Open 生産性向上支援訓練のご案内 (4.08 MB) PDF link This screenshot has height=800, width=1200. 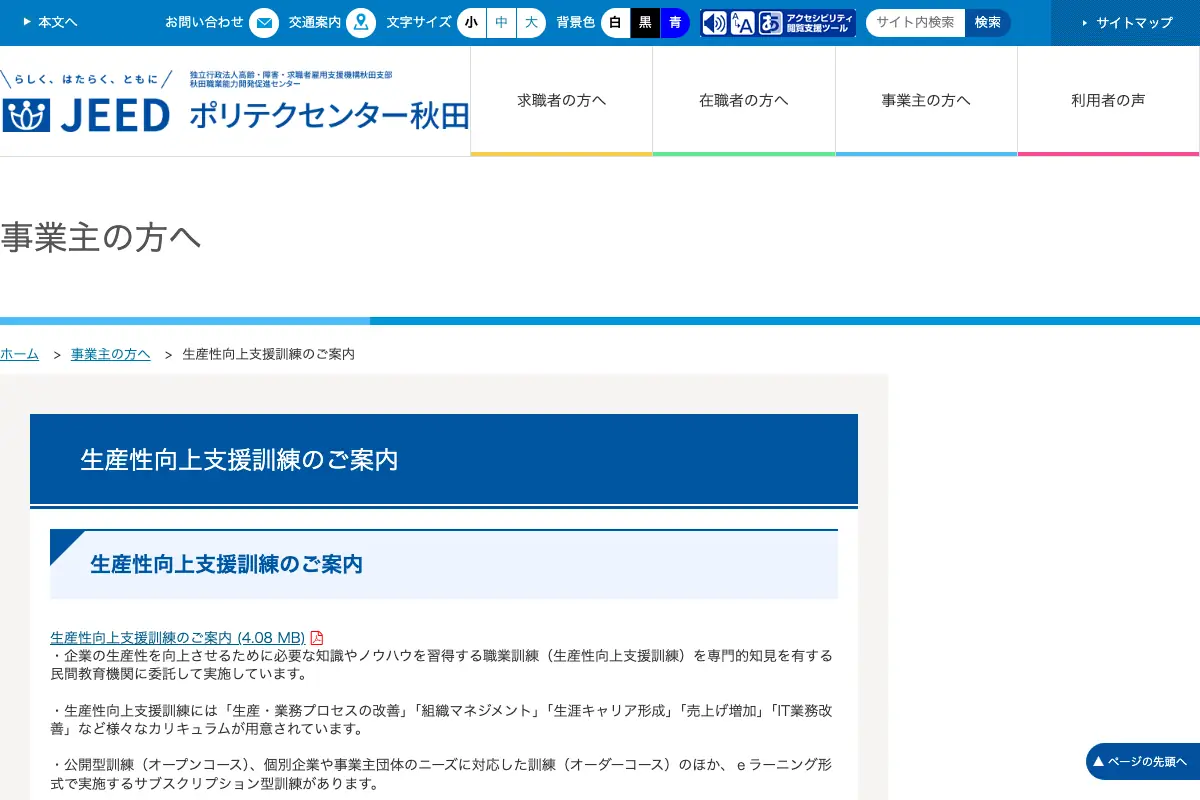click(178, 638)
